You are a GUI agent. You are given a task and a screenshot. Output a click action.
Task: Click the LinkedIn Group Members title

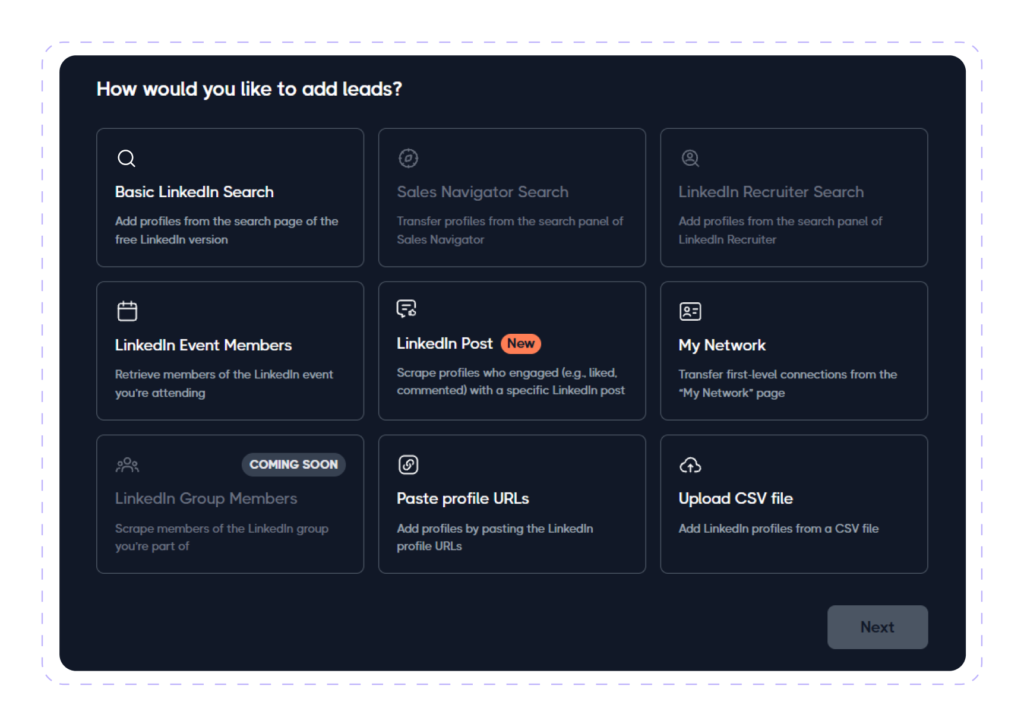(x=206, y=498)
